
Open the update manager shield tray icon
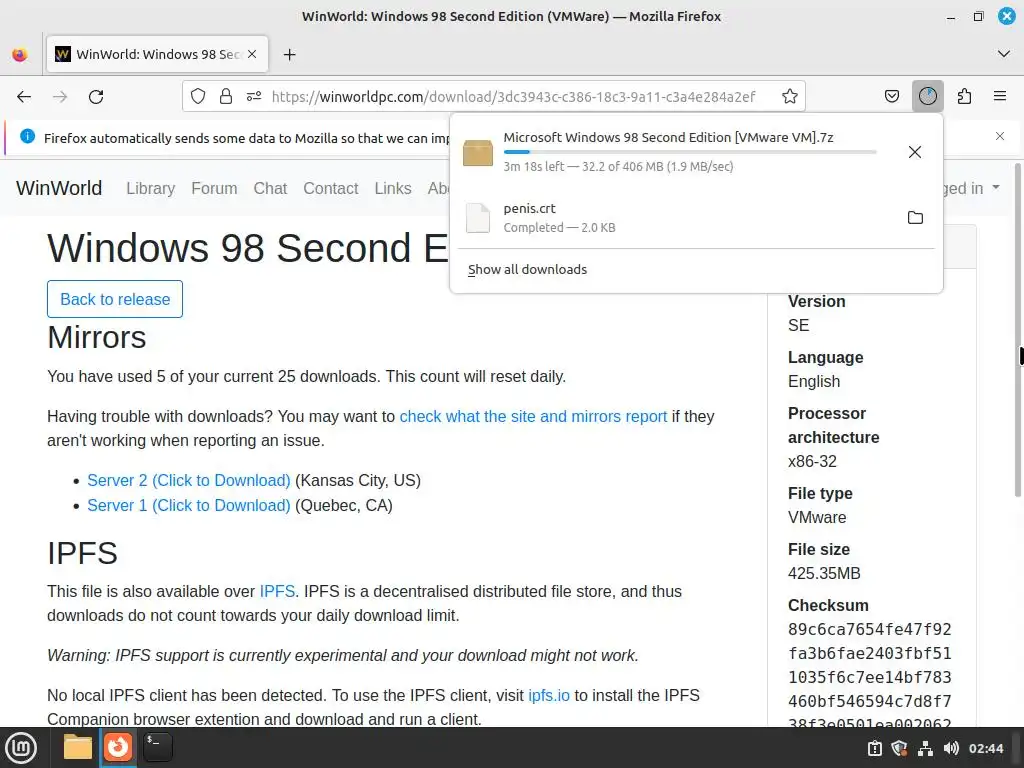pyautogui.click(x=899, y=748)
